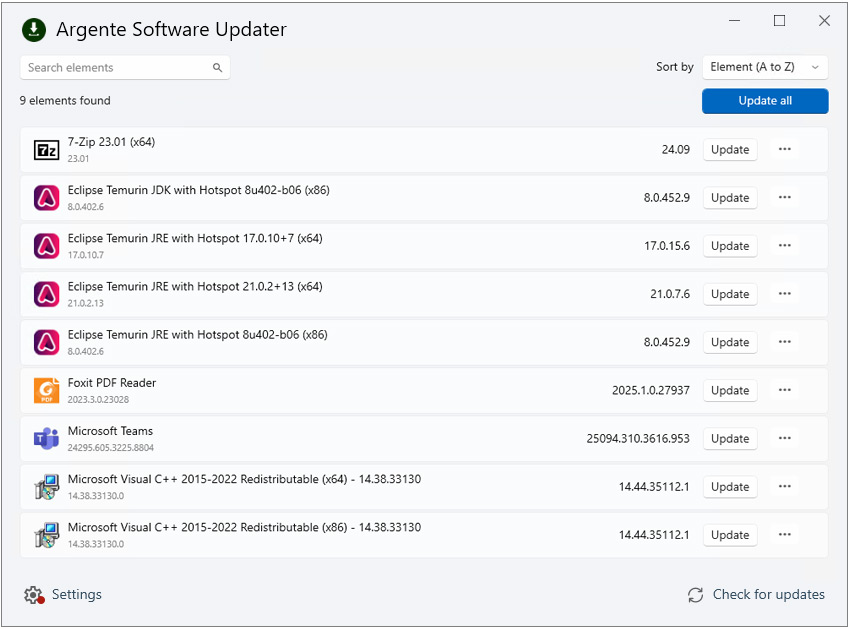The width and height of the screenshot is (850, 629).
Task: Click the '9 elements found' label
Action: click(x=65, y=101)
